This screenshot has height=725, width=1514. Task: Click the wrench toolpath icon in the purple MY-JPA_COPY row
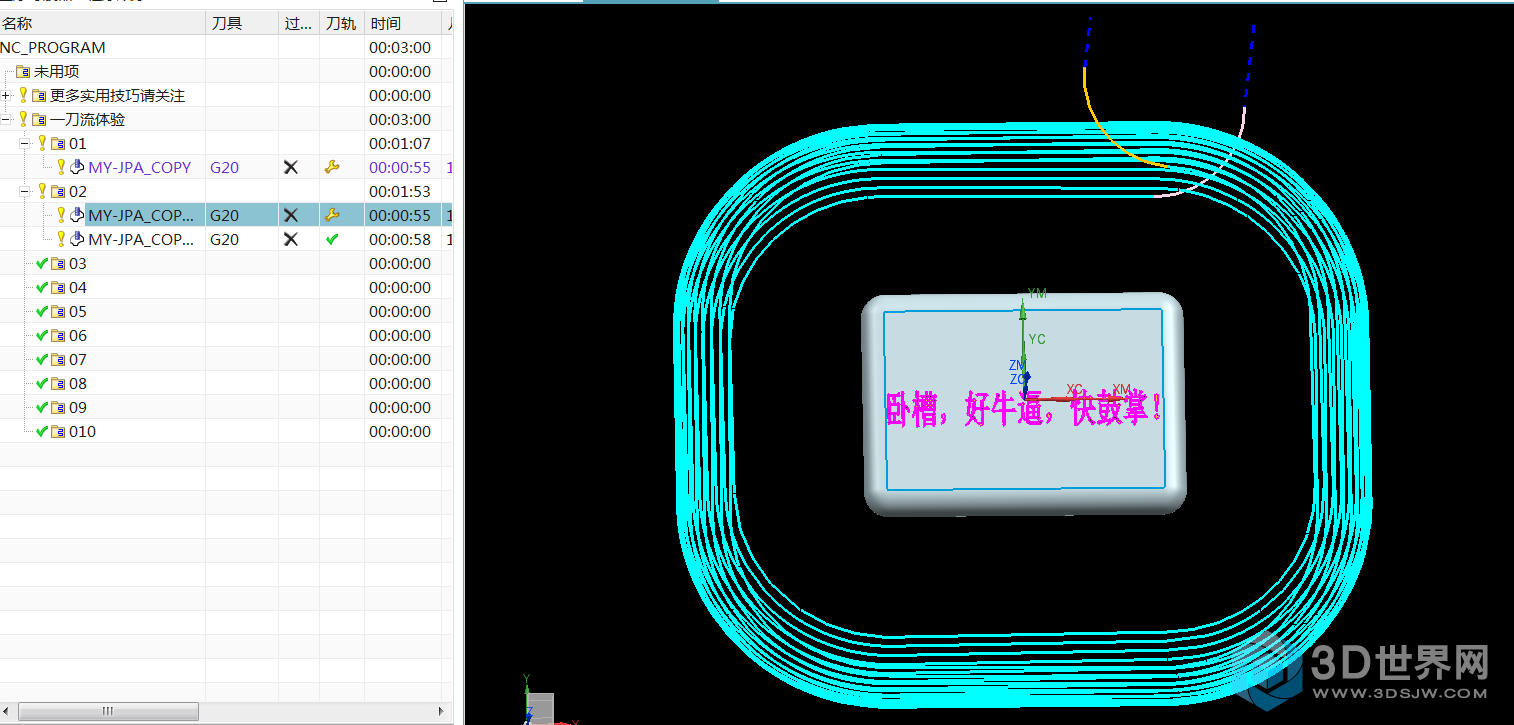333,168
